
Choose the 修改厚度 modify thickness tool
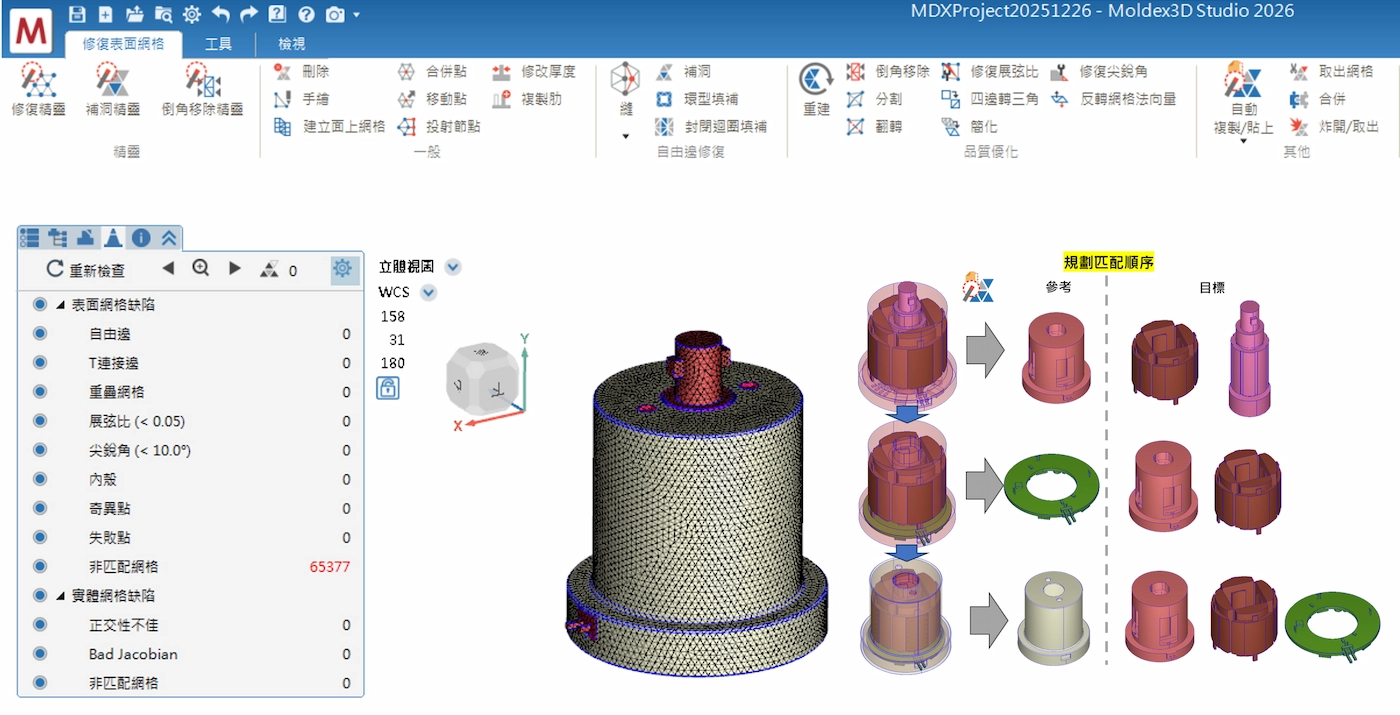[535, 72]
